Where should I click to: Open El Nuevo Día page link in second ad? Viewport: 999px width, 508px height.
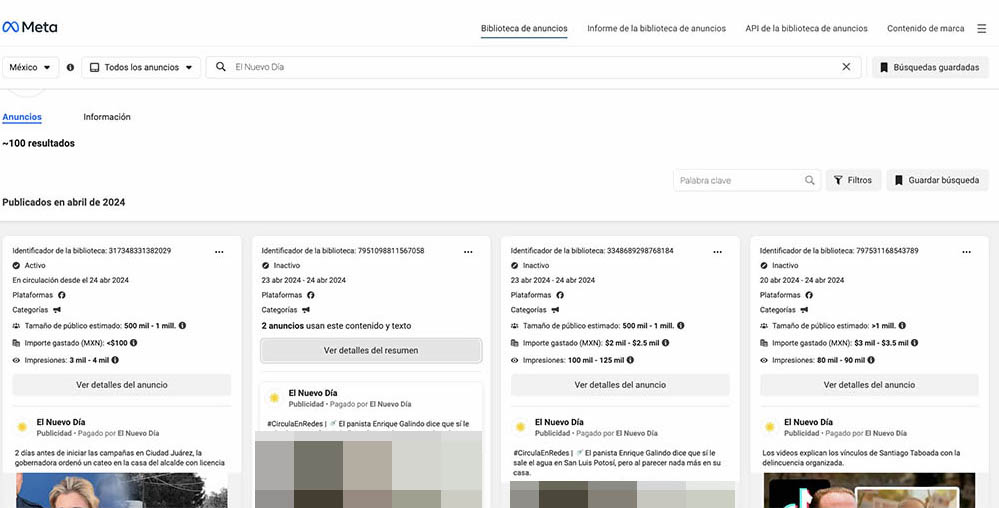(x=313, y=393)
